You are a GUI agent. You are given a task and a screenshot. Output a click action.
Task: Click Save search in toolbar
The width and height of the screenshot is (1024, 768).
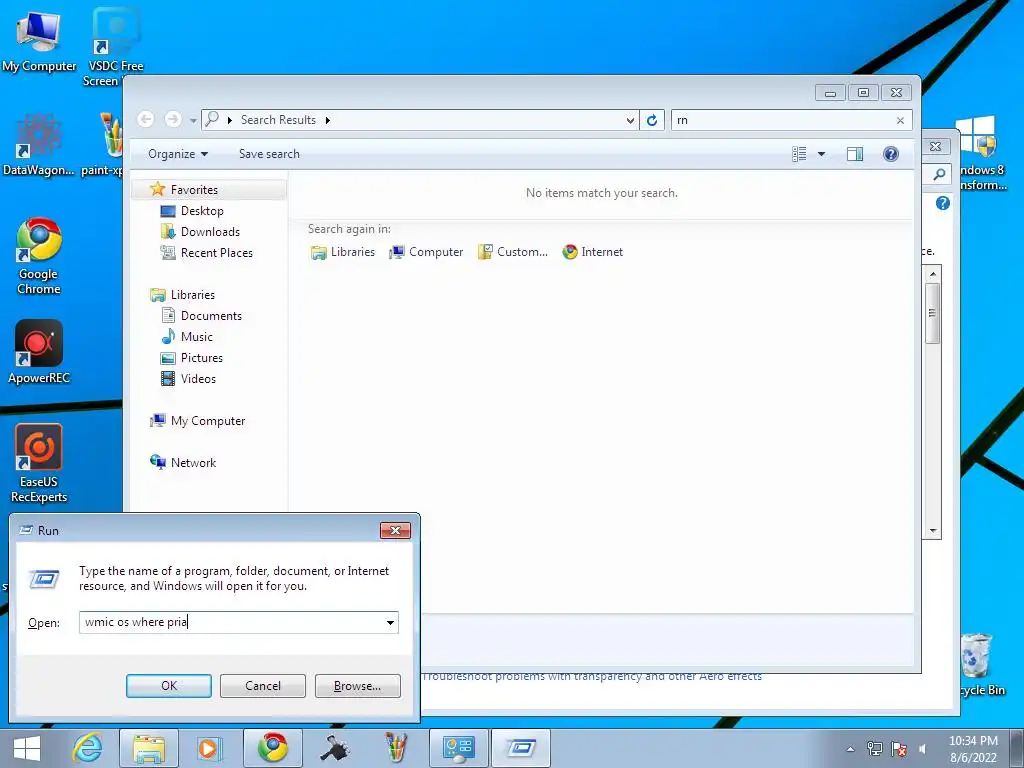click(269, 154)
